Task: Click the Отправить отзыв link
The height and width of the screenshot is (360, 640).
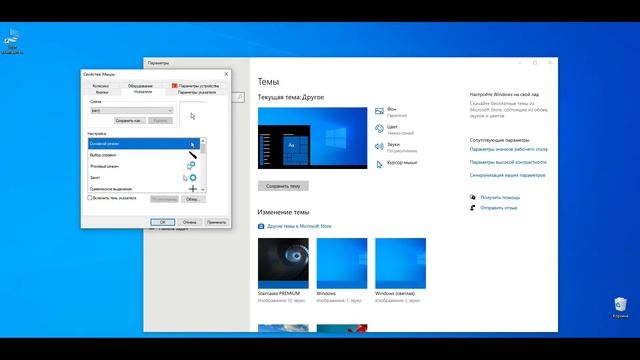Action: pos(499,208)
